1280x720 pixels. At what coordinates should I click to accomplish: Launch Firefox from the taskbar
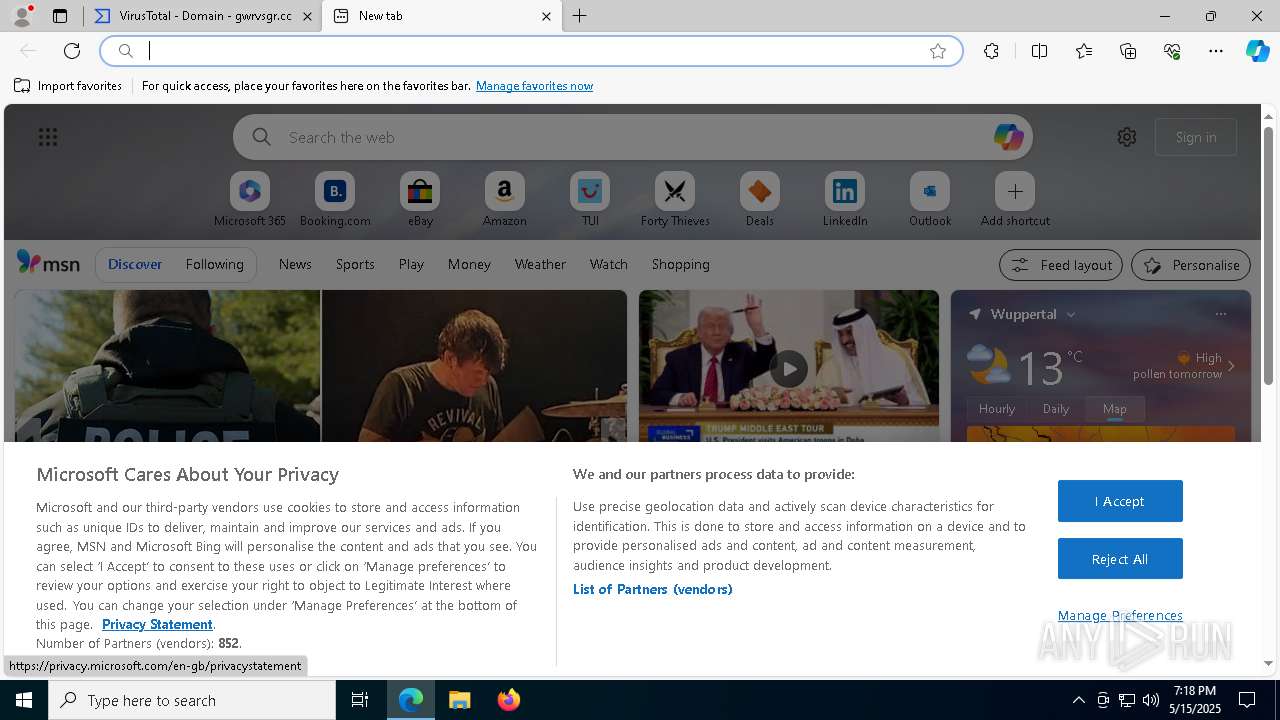click(x=509, y=700)
